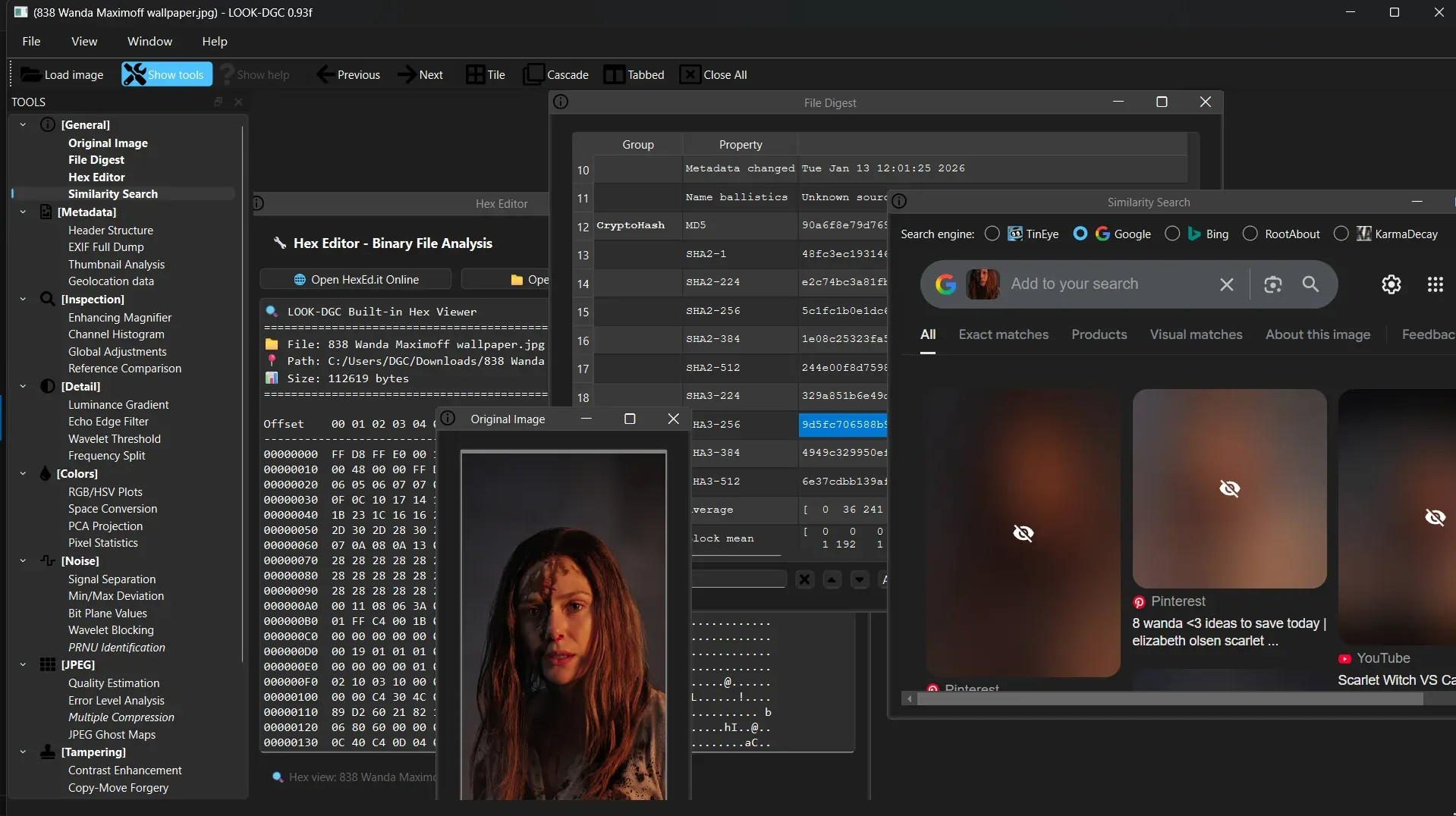Select the Google search engine radio
1456x816 pixels.
pyautogui.click(x=1080, y=234)
